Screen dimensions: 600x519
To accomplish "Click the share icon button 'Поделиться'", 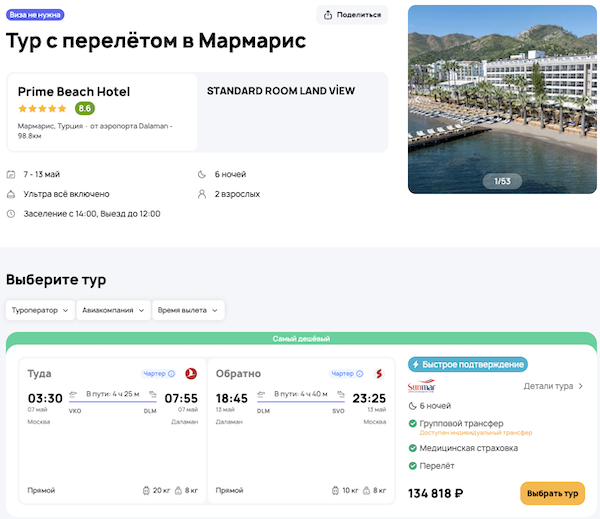I will pos(352,15).
